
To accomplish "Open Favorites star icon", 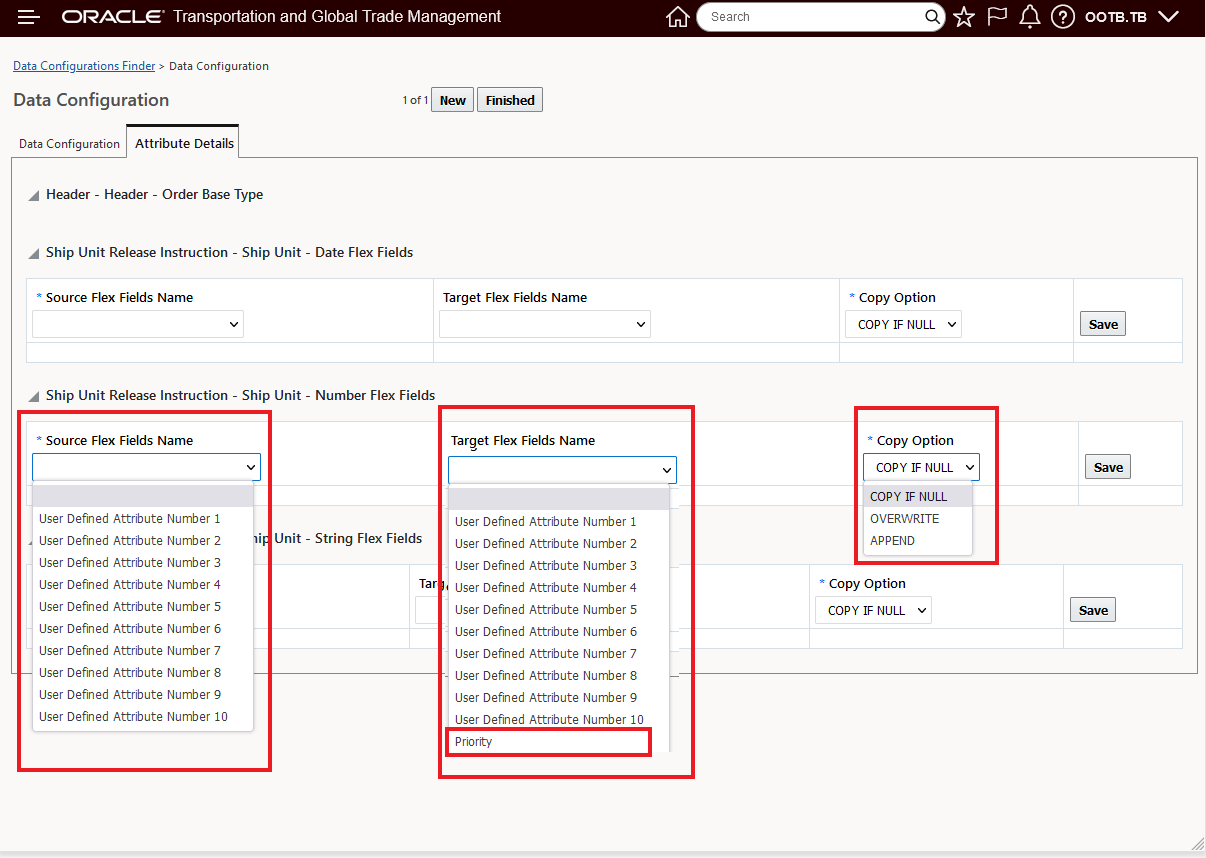I will 964,17.
